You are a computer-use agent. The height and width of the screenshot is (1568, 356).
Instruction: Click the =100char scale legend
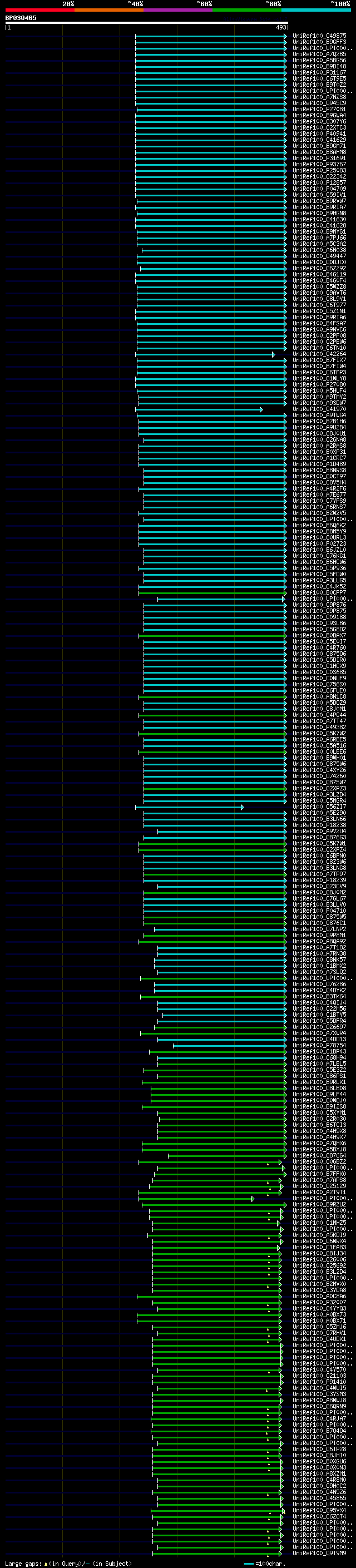(265, 1564)
